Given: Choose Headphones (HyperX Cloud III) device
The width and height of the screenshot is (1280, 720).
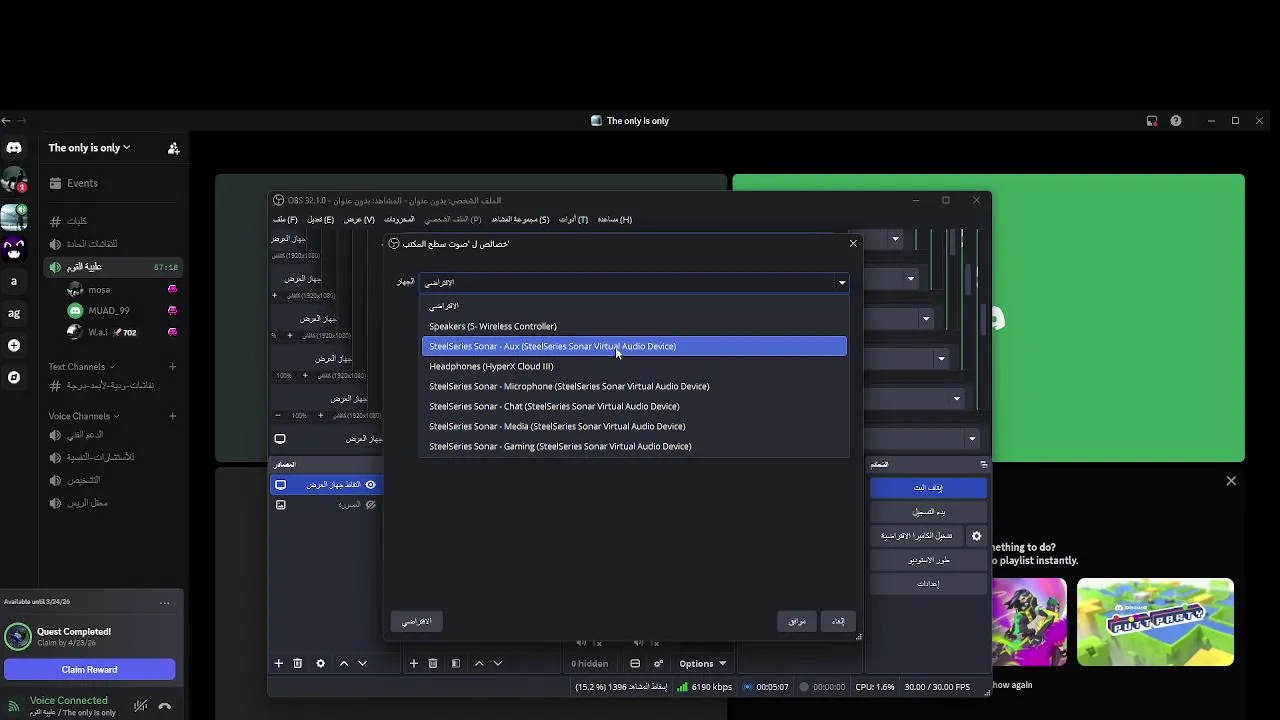Looking at the screenshot, I should 634,366.
